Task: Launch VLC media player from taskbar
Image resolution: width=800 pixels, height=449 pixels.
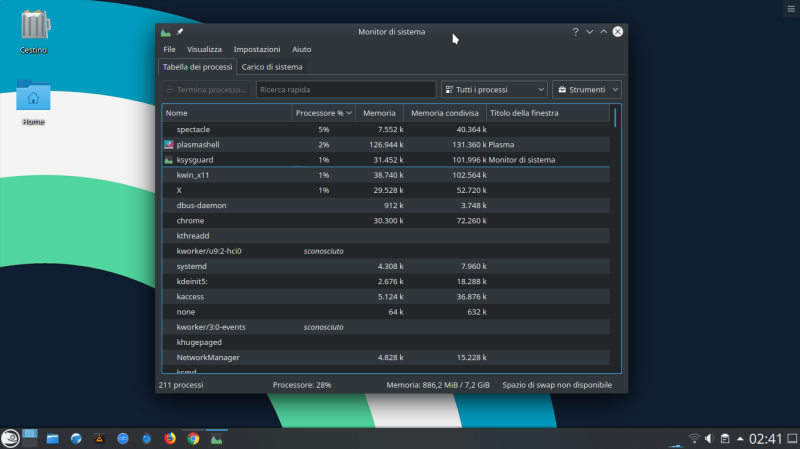Action: click(99, 438)
